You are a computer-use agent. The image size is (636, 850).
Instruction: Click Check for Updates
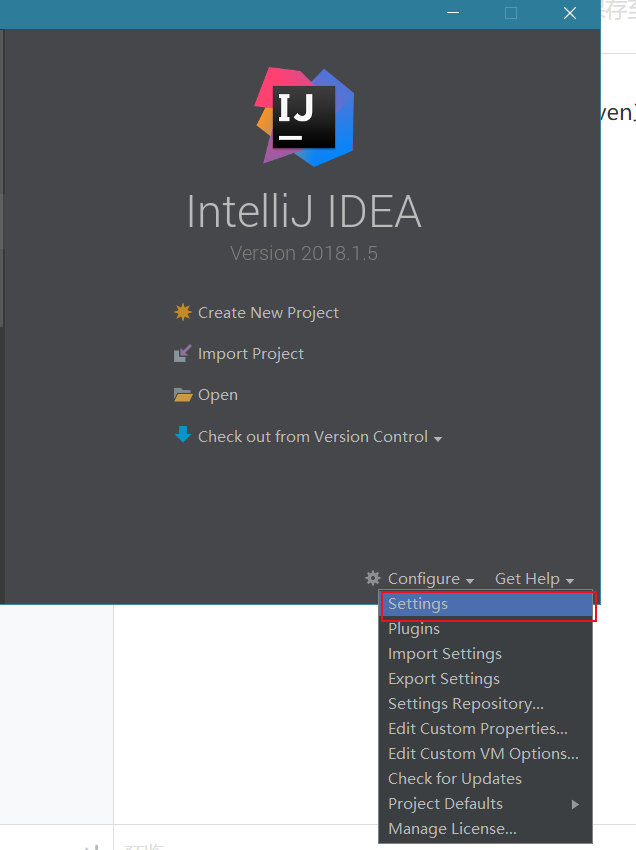486,778
